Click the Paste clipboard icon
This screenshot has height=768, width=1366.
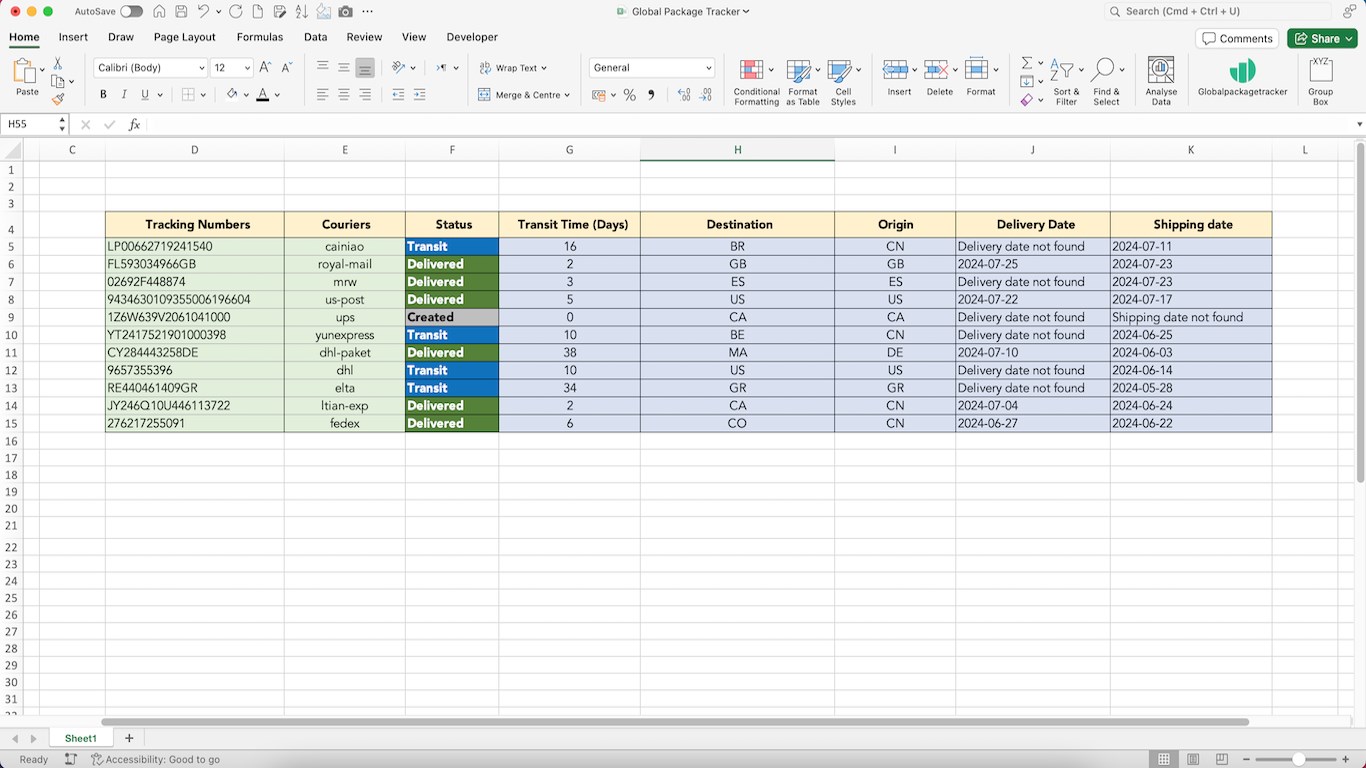[x=26, y=72]
